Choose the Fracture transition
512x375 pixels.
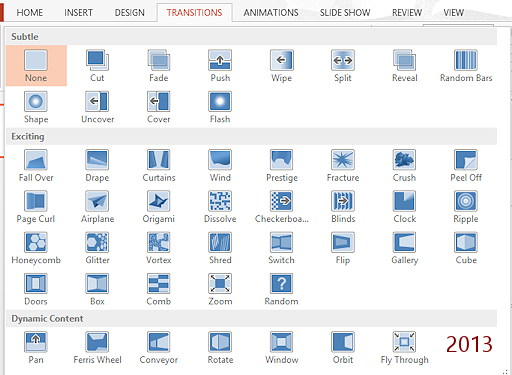[x=343, y=165]
